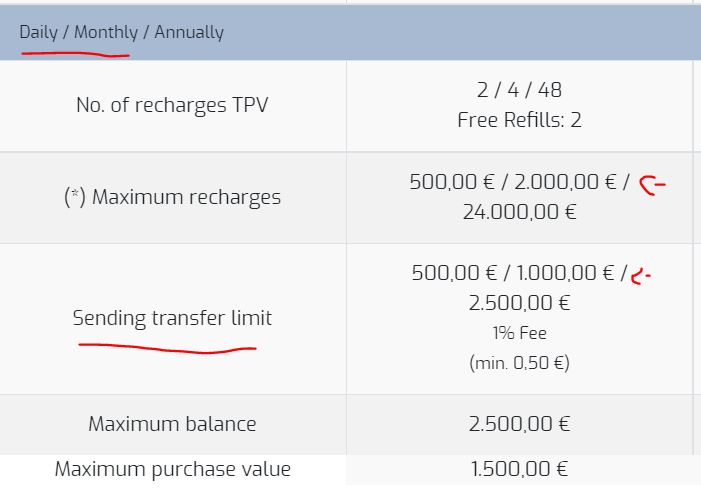Select the Maximum purchase value label
This screenshot has height=502, width=701.
tap(172, 469)
